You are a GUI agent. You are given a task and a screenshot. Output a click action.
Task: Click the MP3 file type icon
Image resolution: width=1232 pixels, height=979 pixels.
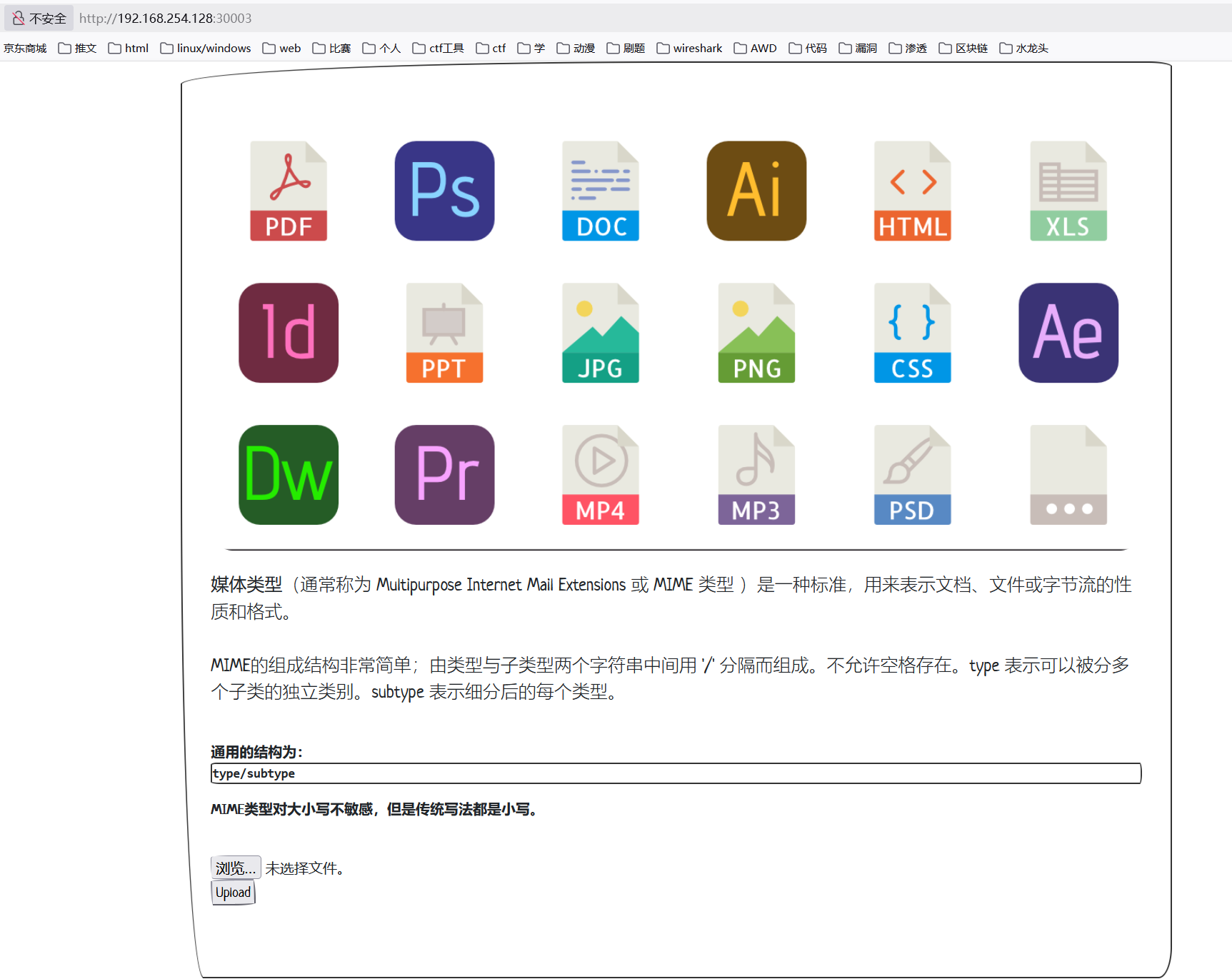756,475
